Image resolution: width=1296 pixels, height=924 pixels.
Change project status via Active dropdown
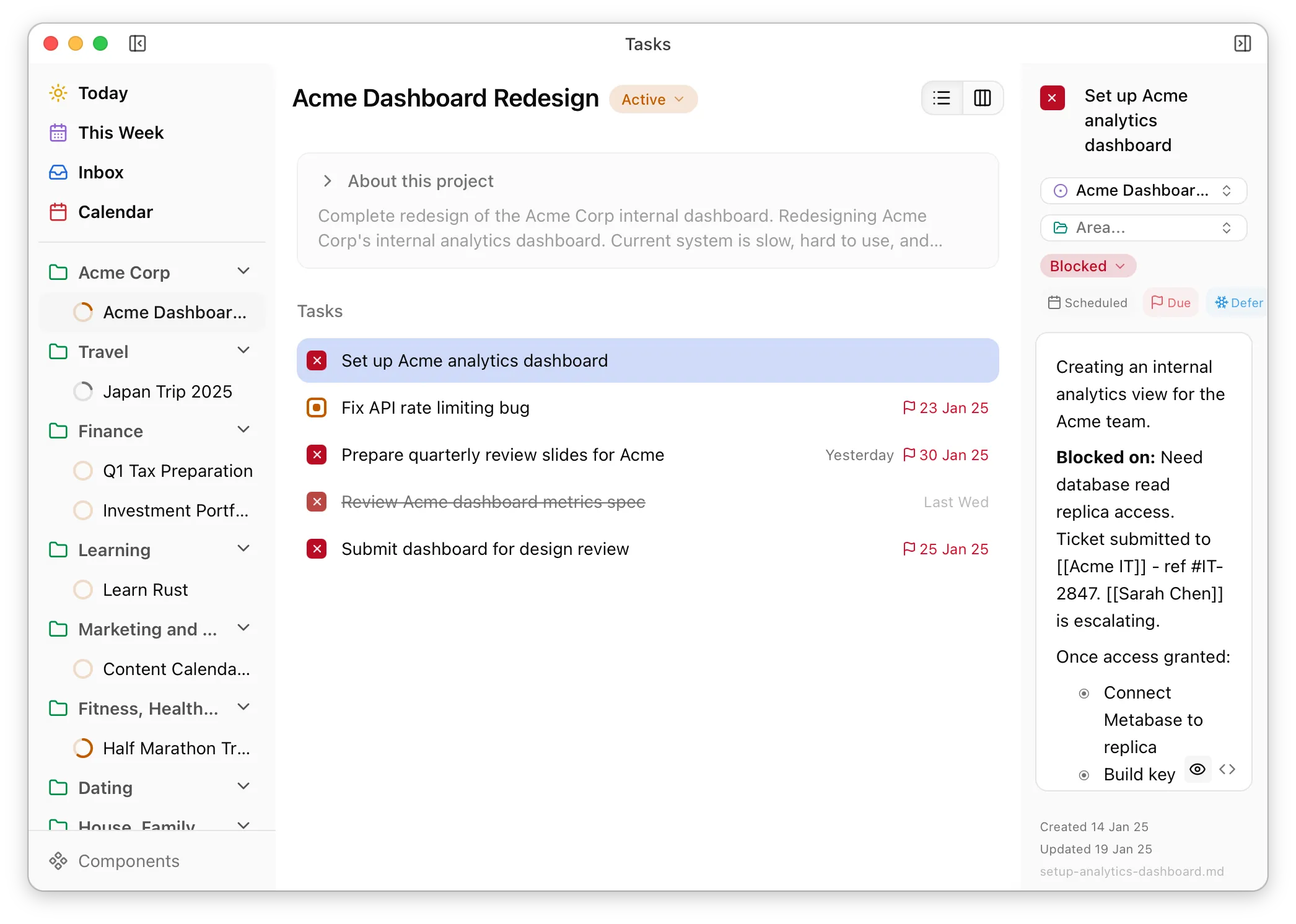(653, 99)
